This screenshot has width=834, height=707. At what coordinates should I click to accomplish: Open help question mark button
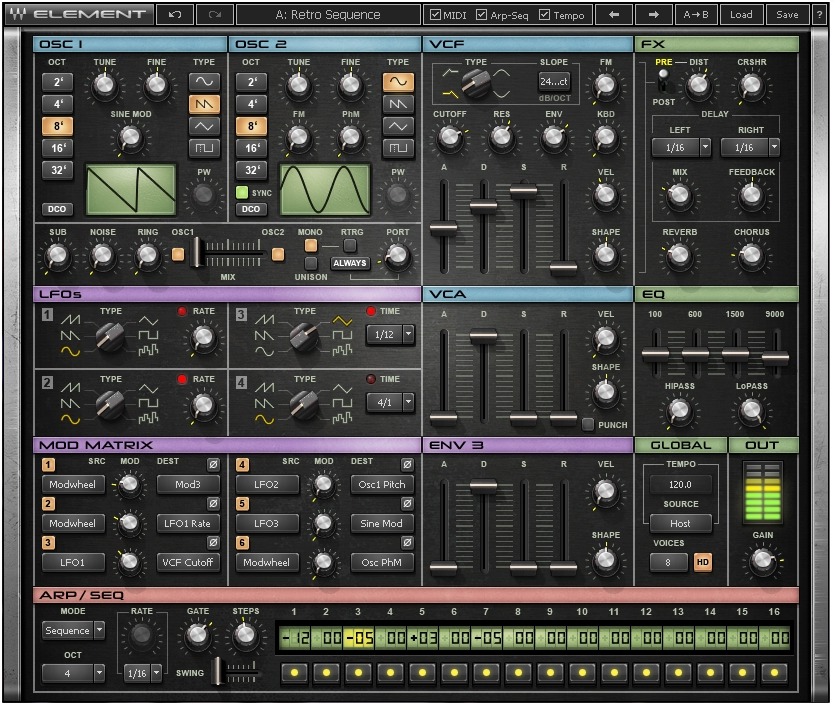pyautogui.click(x=819, y=15)
